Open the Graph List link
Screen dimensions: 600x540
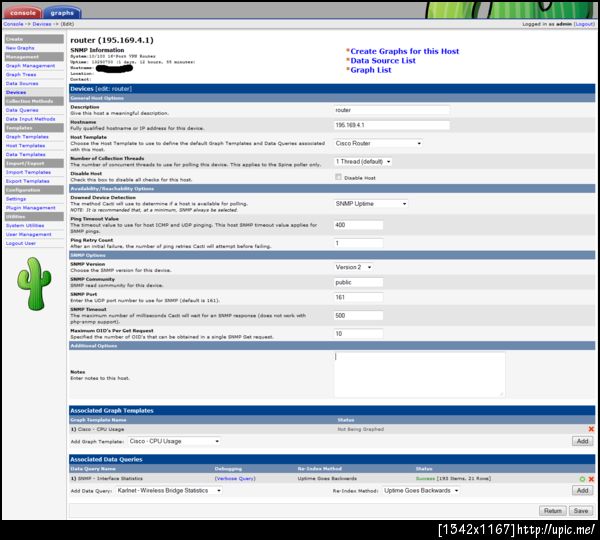(x=371, y=70)
